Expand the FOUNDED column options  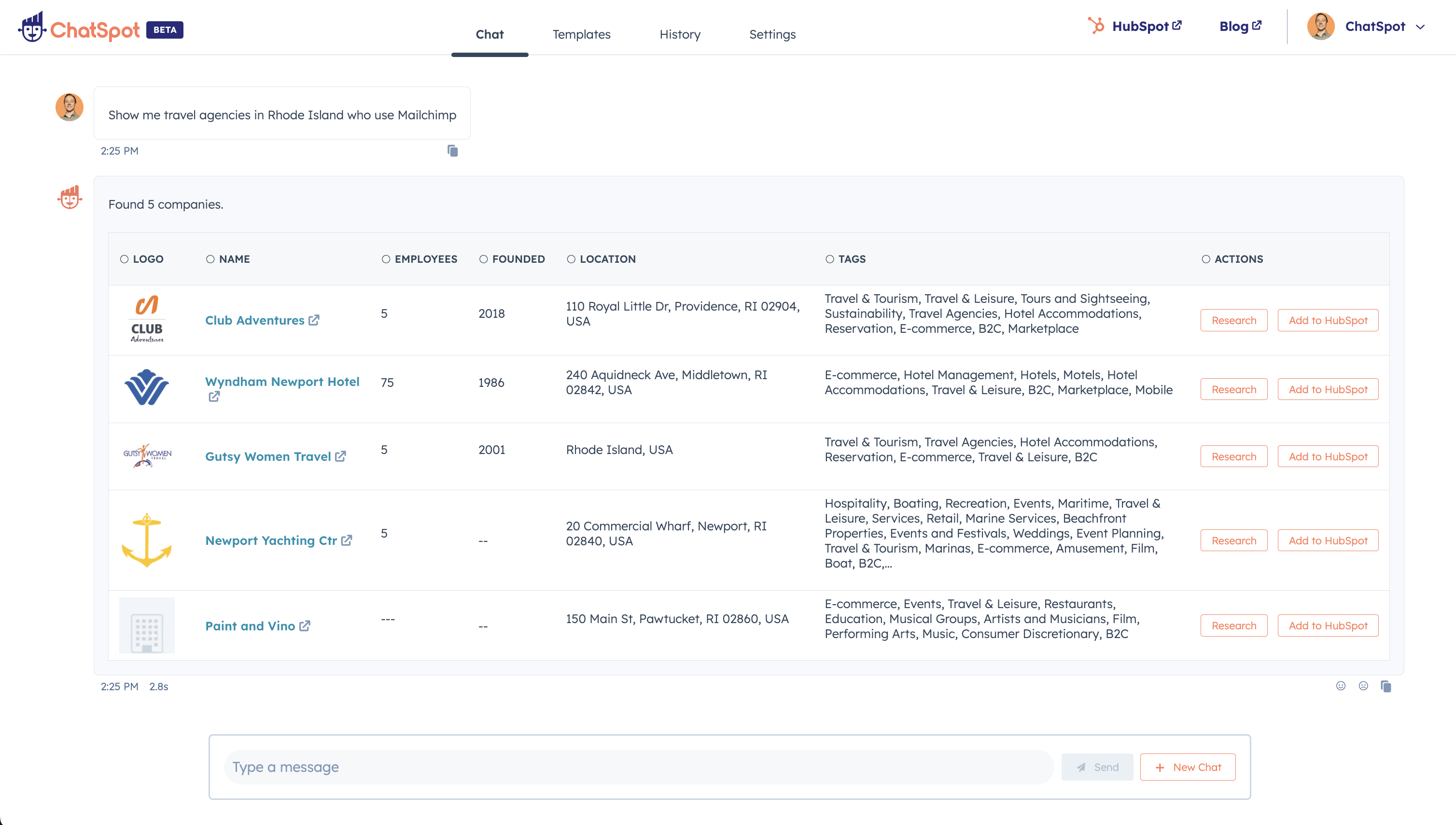[484, 259]
